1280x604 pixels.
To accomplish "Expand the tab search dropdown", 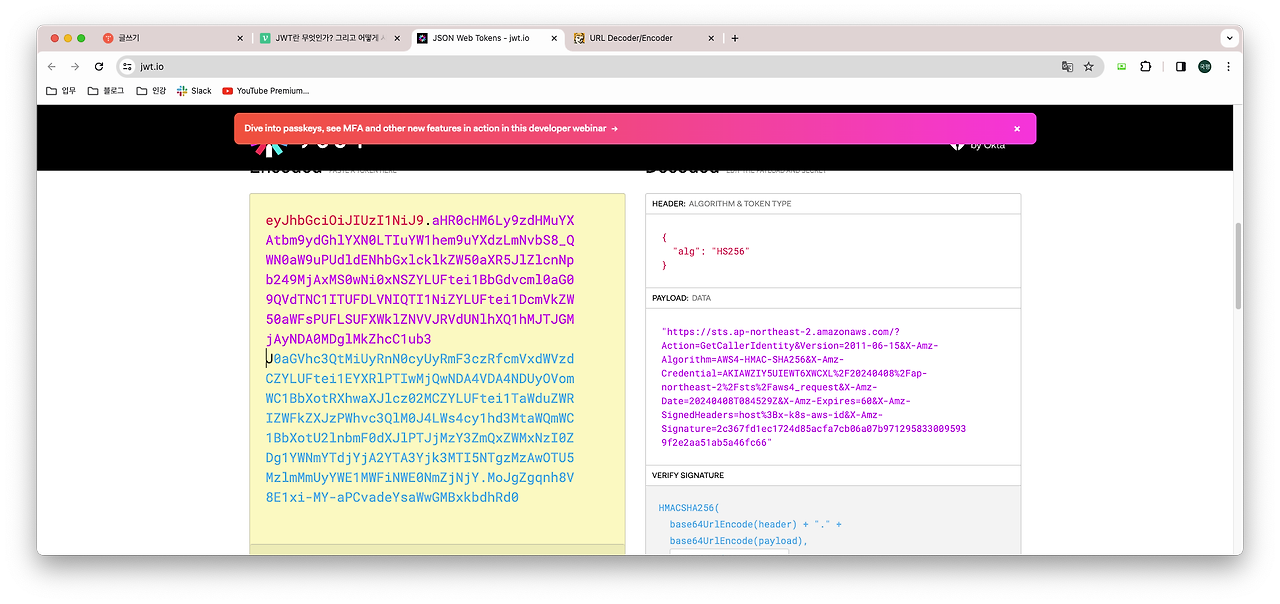I will pyautogui.click(x=1229, y=38).
